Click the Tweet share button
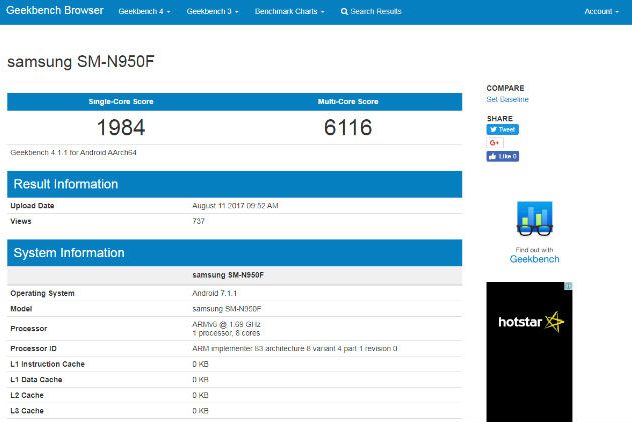Viewport: 632px width, 422px height. click(x=502, y=130)
